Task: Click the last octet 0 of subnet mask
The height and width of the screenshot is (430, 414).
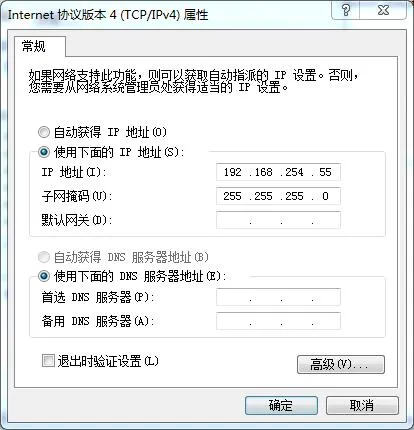Action: pyautogui.click(x=325, y=196)
